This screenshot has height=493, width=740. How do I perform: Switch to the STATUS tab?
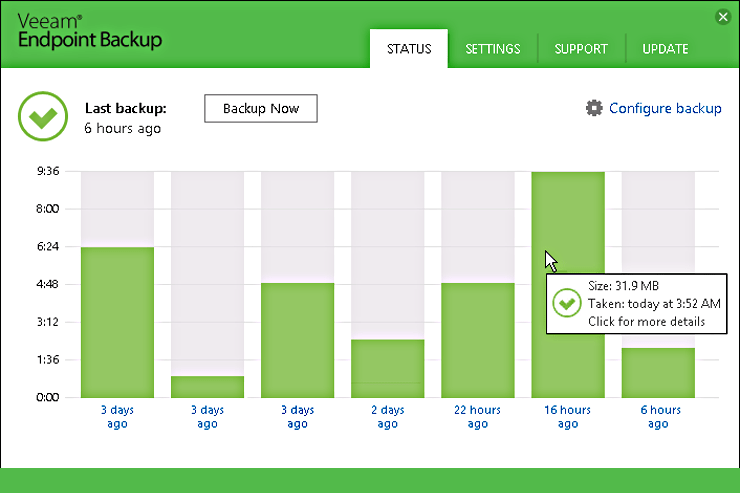click(x=408, y=49)
